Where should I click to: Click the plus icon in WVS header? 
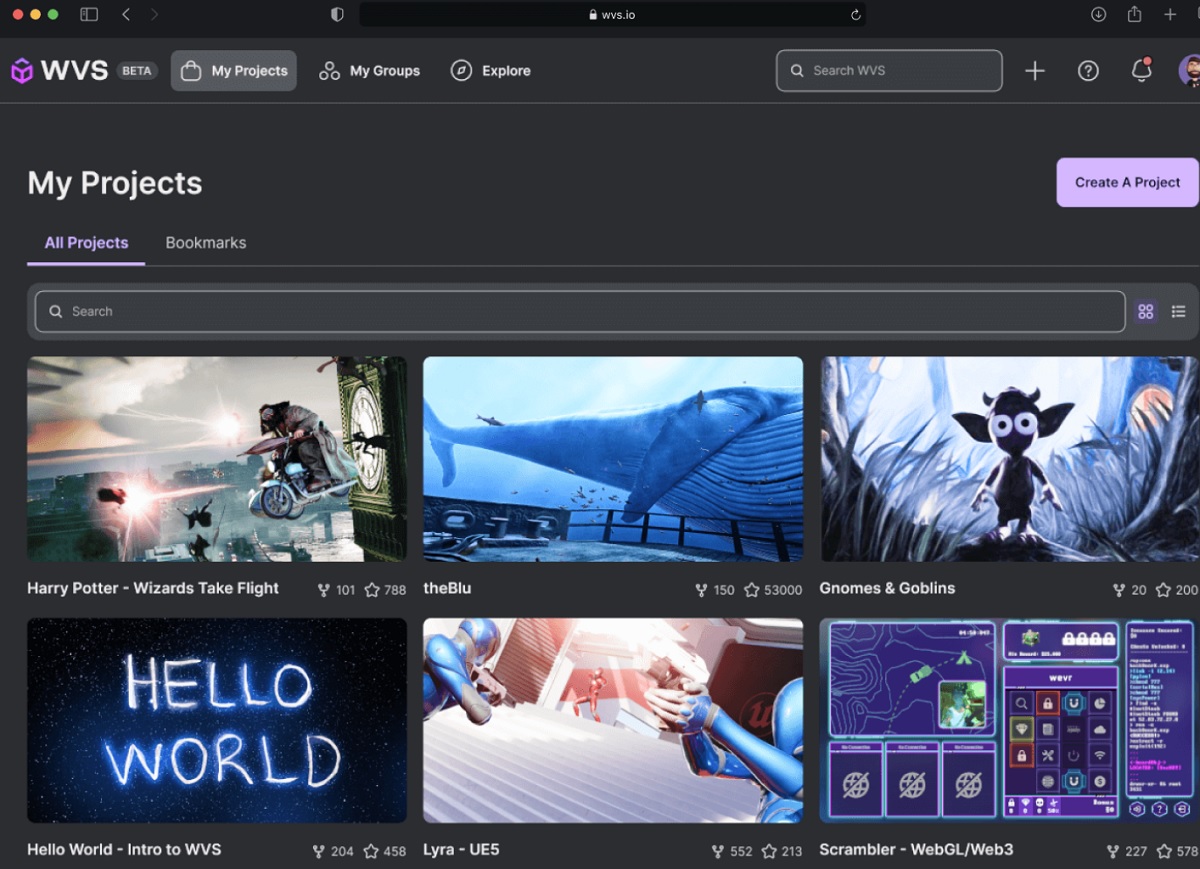pyautogui.click(x=1035, y=71)
